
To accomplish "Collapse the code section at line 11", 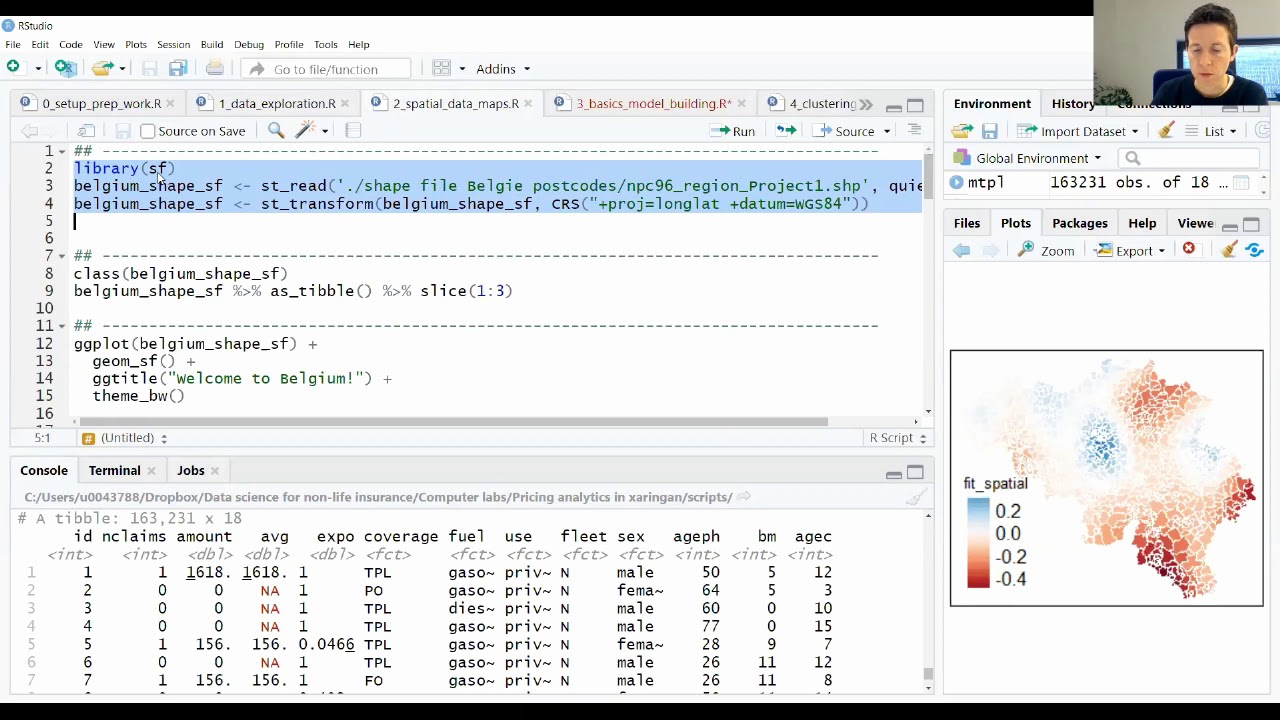I will [x=61, y=326].
